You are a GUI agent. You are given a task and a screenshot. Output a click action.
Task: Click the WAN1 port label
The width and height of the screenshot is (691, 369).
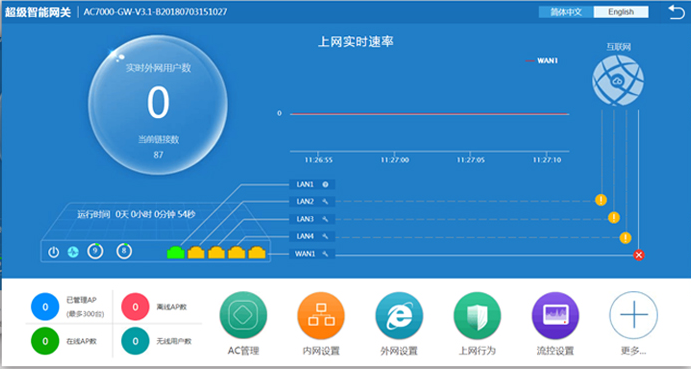tap(305, 254)
